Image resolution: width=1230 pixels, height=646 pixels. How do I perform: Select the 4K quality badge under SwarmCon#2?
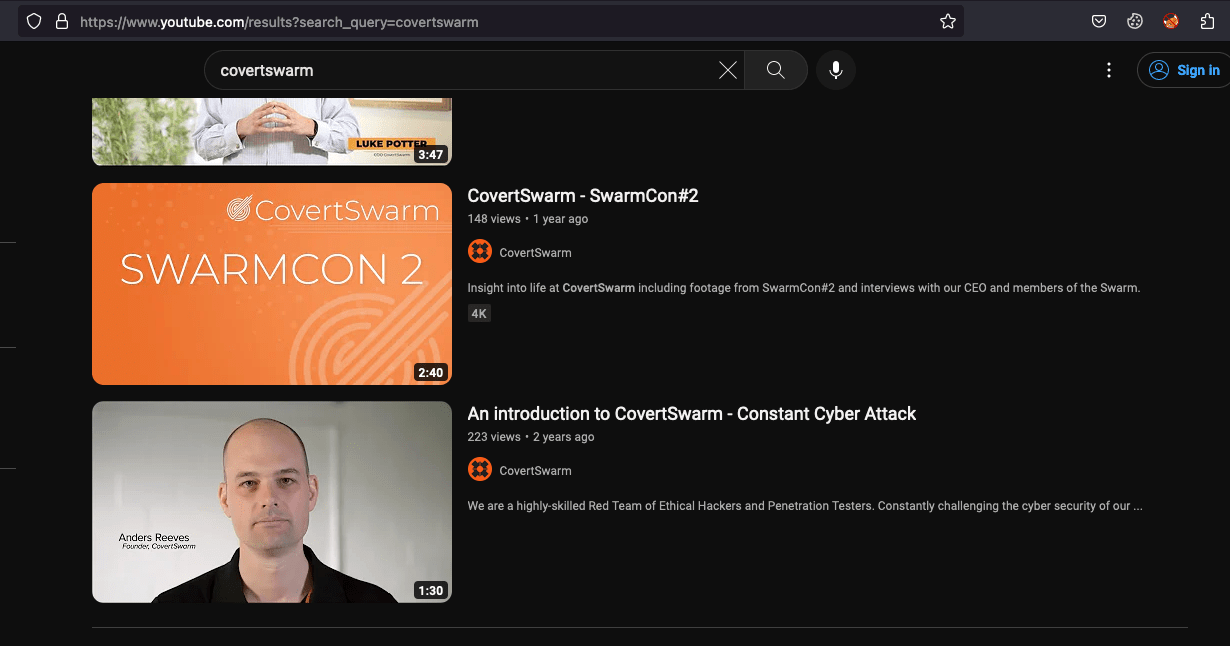[479, 313]
